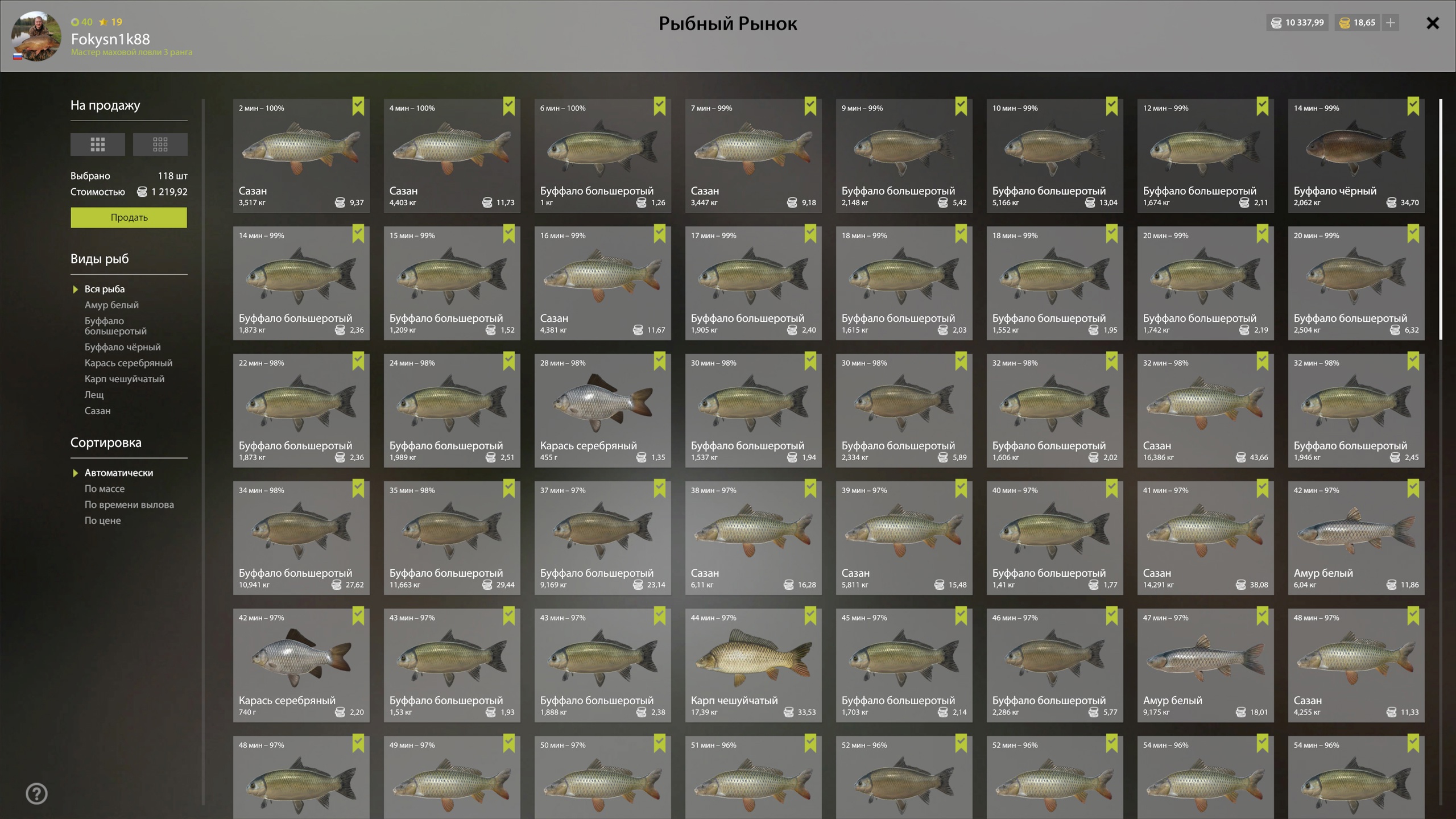Viewport: 1456px width, 819px height.
Task: Sort fish По цене
Action: (x=102, y=520)
